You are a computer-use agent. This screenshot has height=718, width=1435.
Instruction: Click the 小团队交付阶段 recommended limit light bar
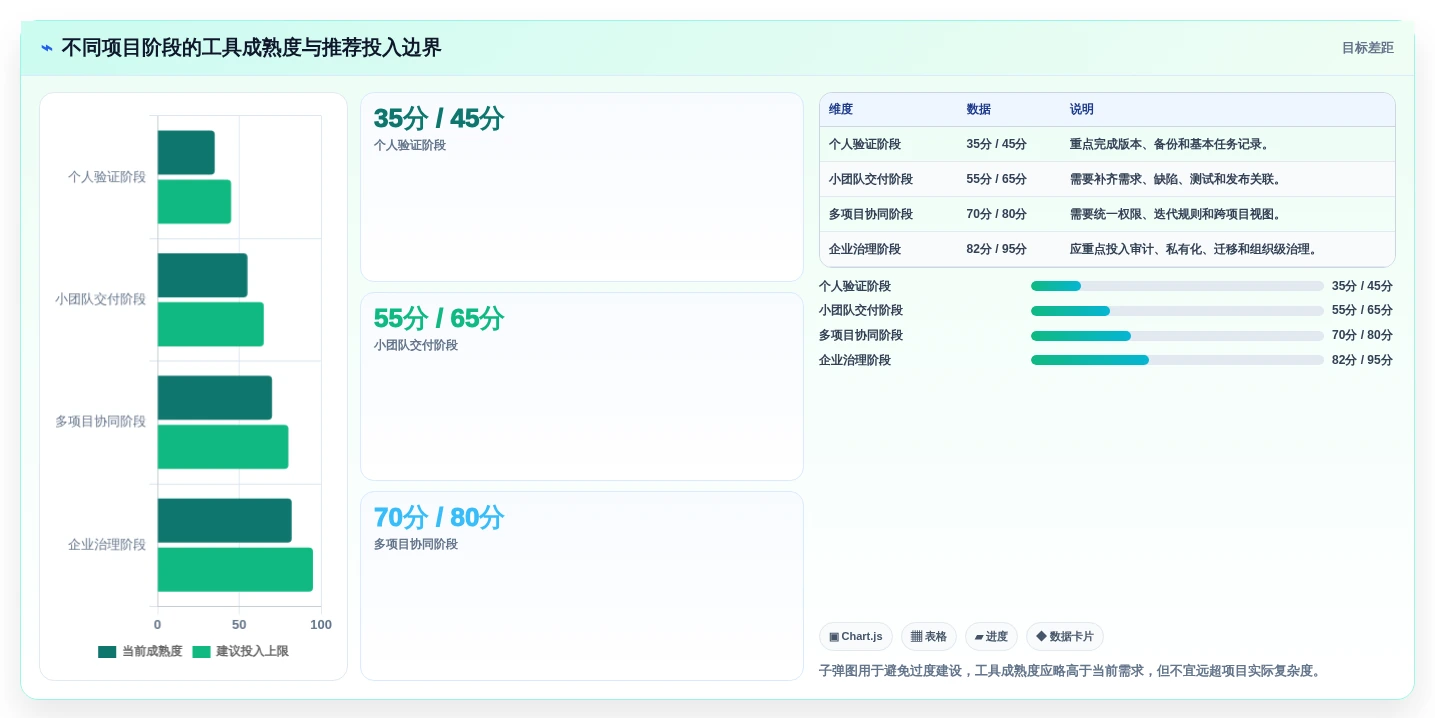[211, 325]
